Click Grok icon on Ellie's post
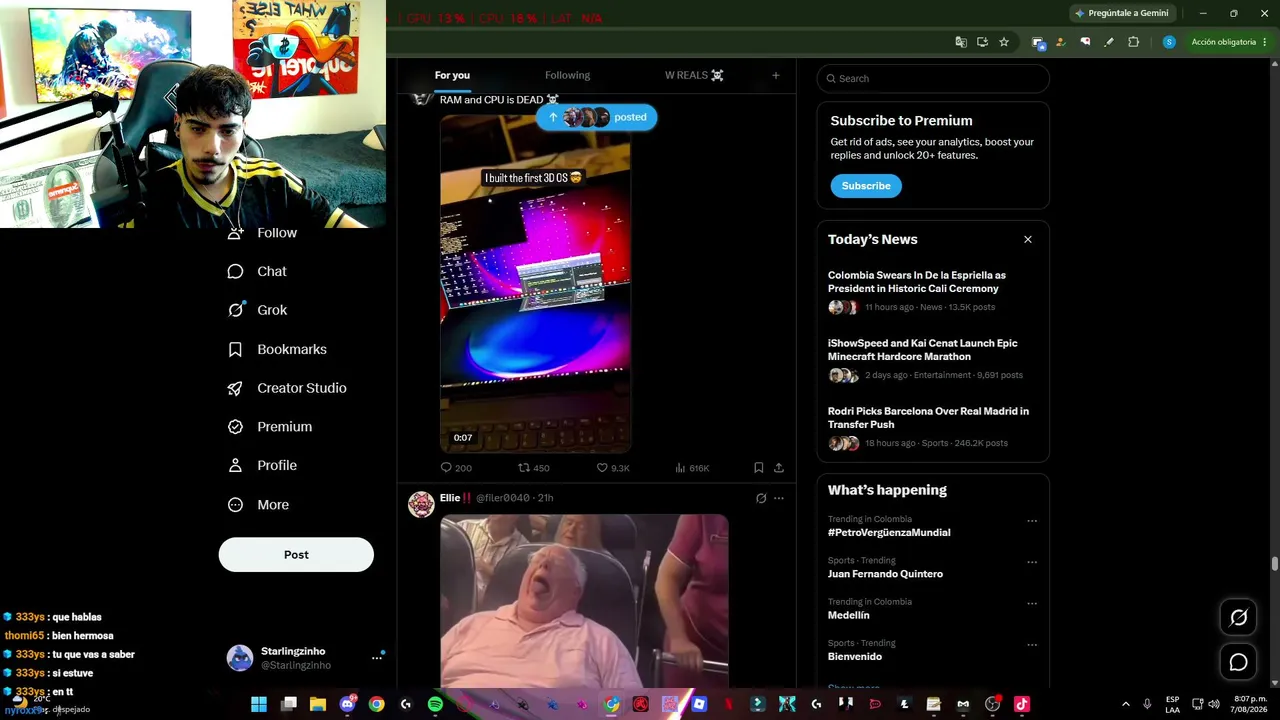The image size is (1280, 720). pos(761,498)
